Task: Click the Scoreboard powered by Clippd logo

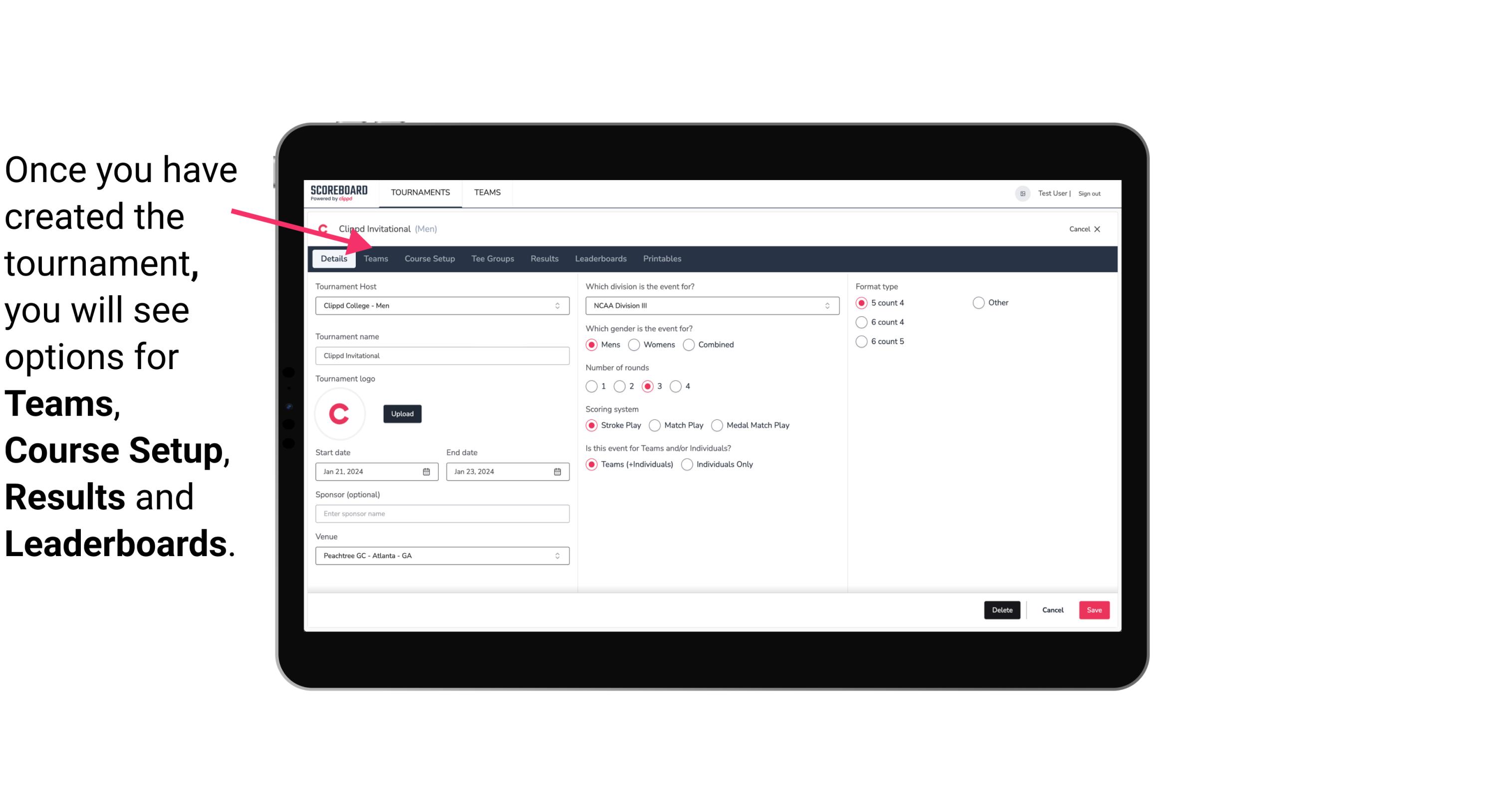Action: (338, 192)
